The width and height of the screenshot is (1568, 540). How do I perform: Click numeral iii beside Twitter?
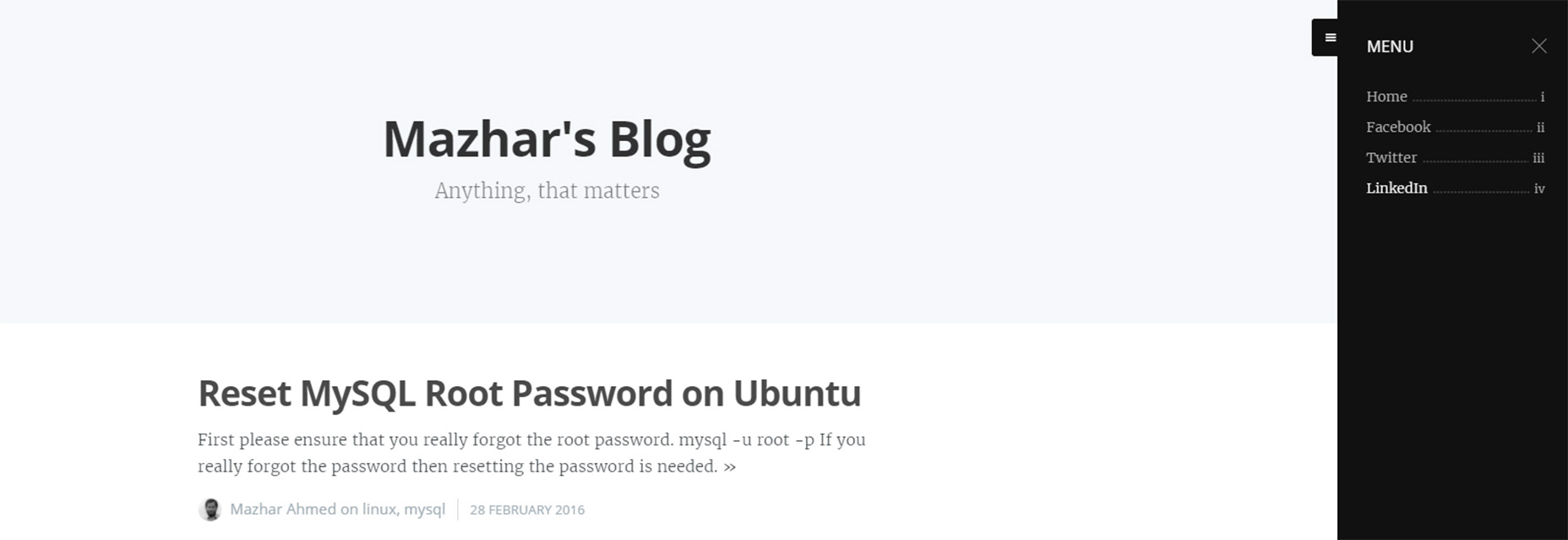tap(1538, 158)
